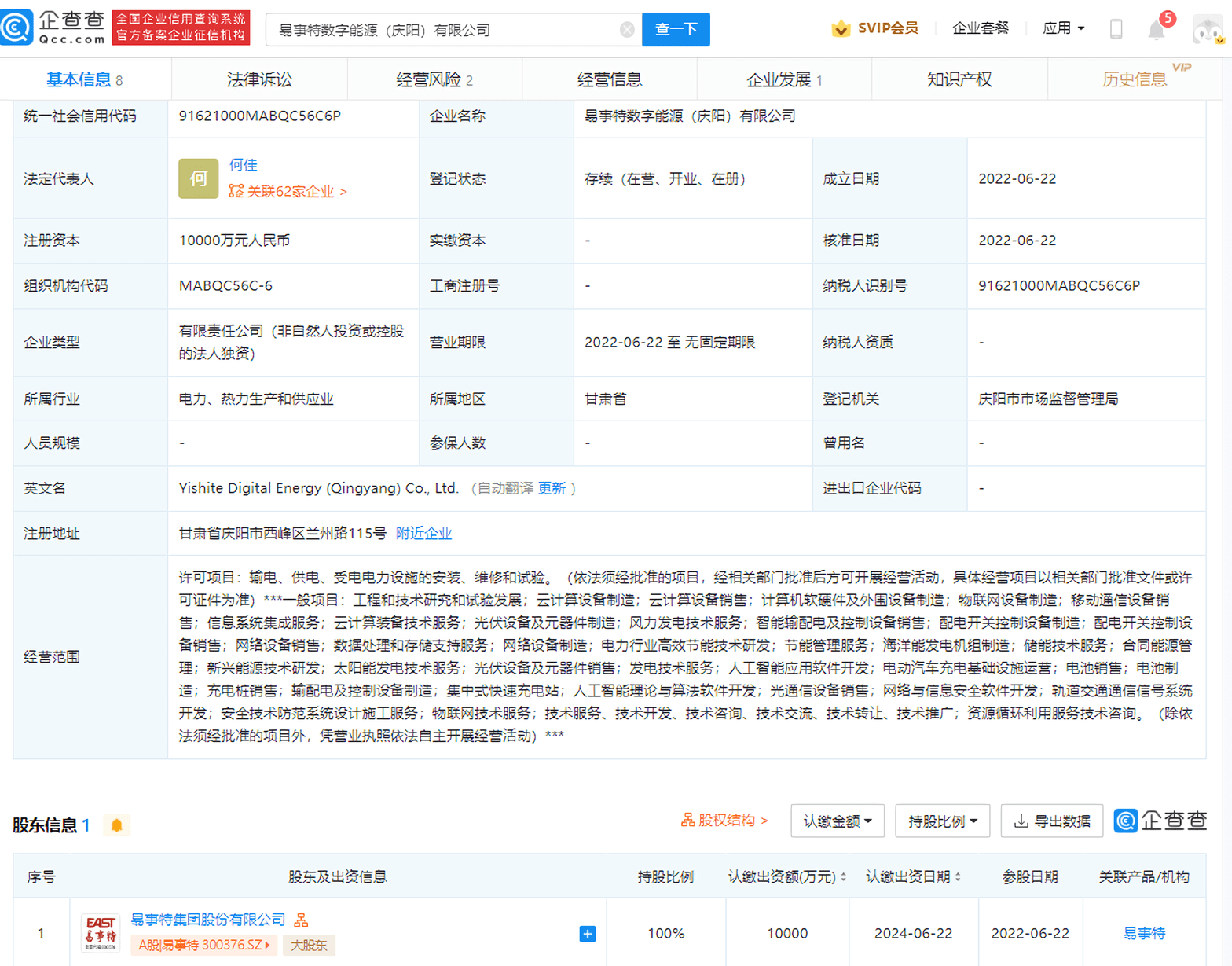Image resolution: width=1232 pixels, height=966 pixels.
Task: Click 更新 next to English name
Action: pos(552,488)
